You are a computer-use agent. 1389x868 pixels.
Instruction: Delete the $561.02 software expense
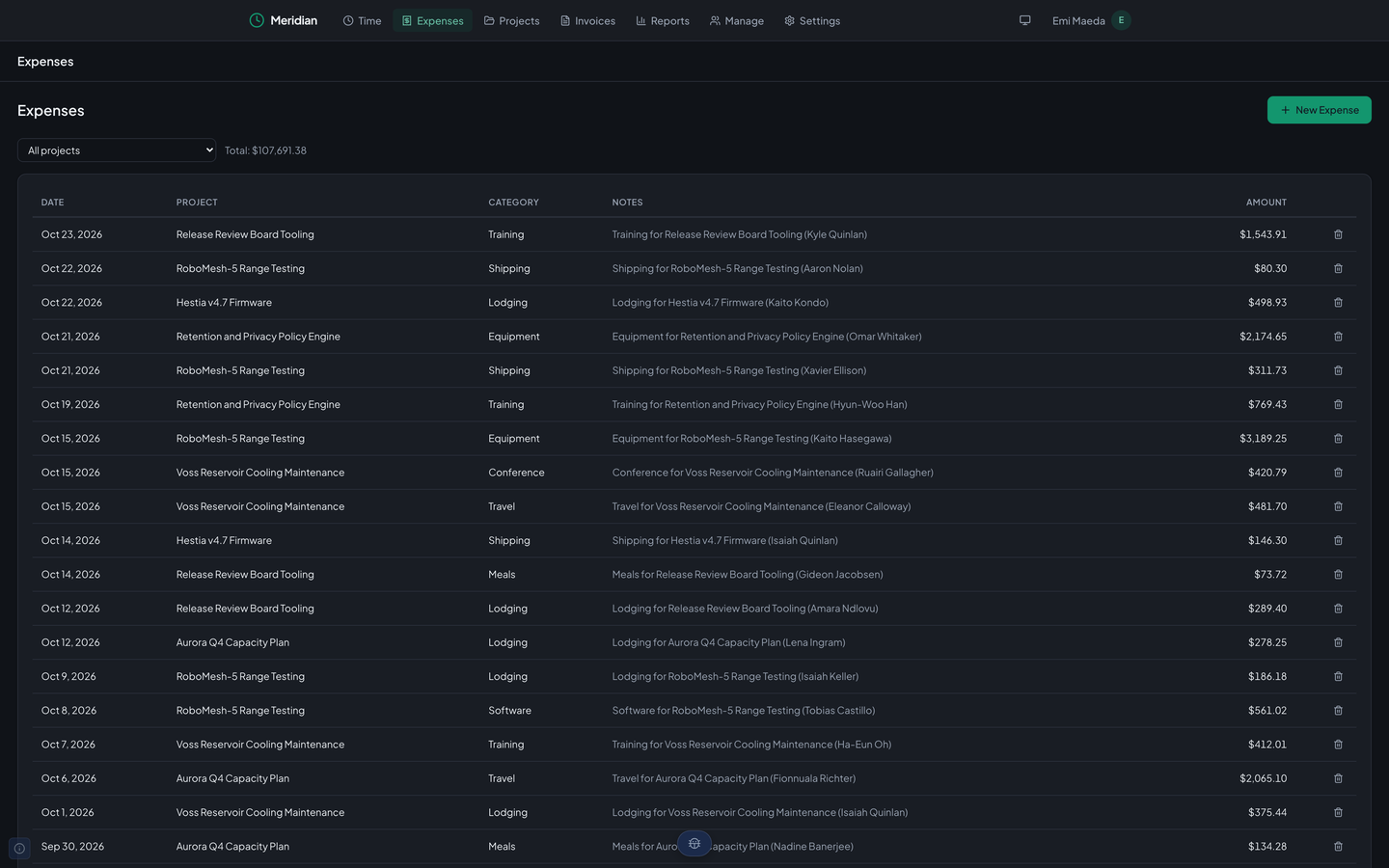click(1338, 710)
